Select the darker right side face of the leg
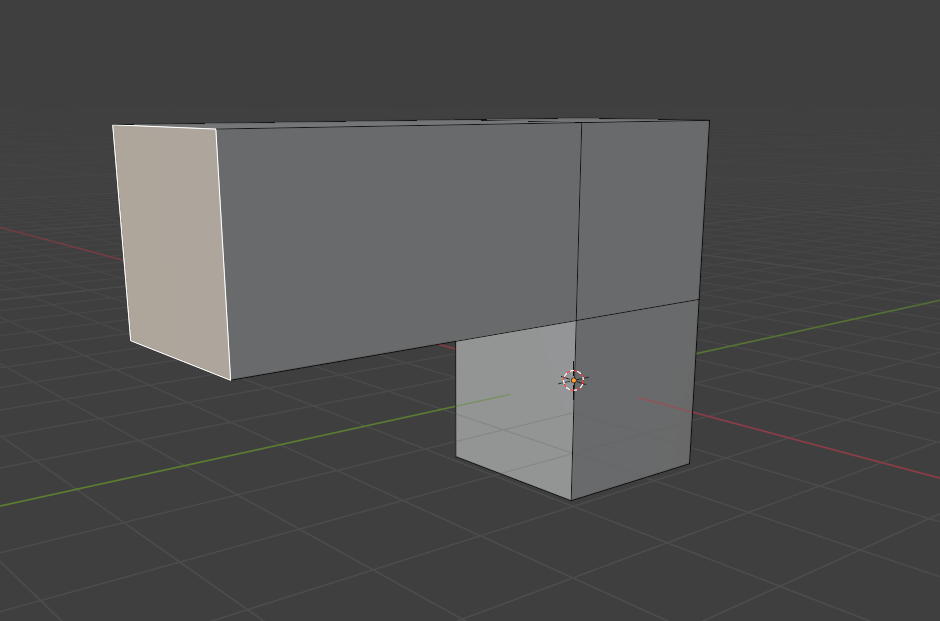Screen dimensions: 940x621 pyautogui.click(x=633, y=399)
